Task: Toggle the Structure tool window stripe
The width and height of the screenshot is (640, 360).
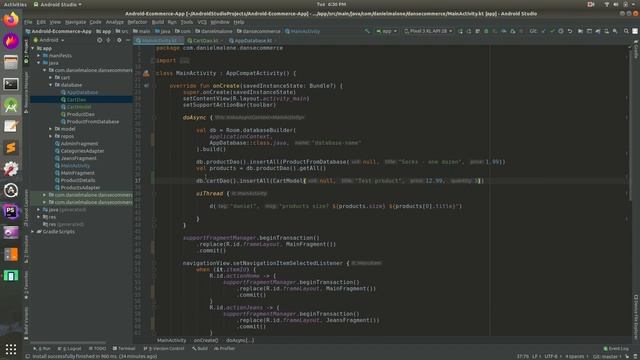Action: tap(26, 249)
